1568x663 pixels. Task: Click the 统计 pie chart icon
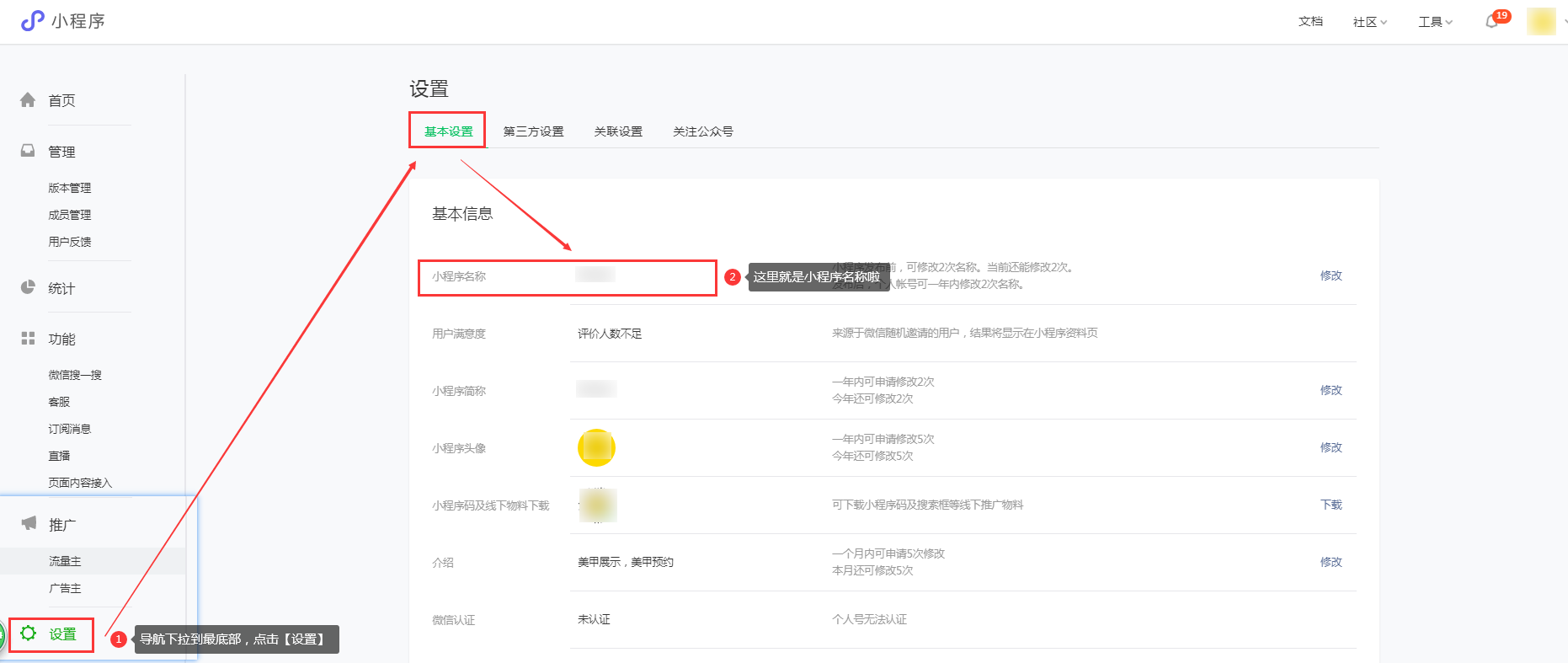point(28,287)
